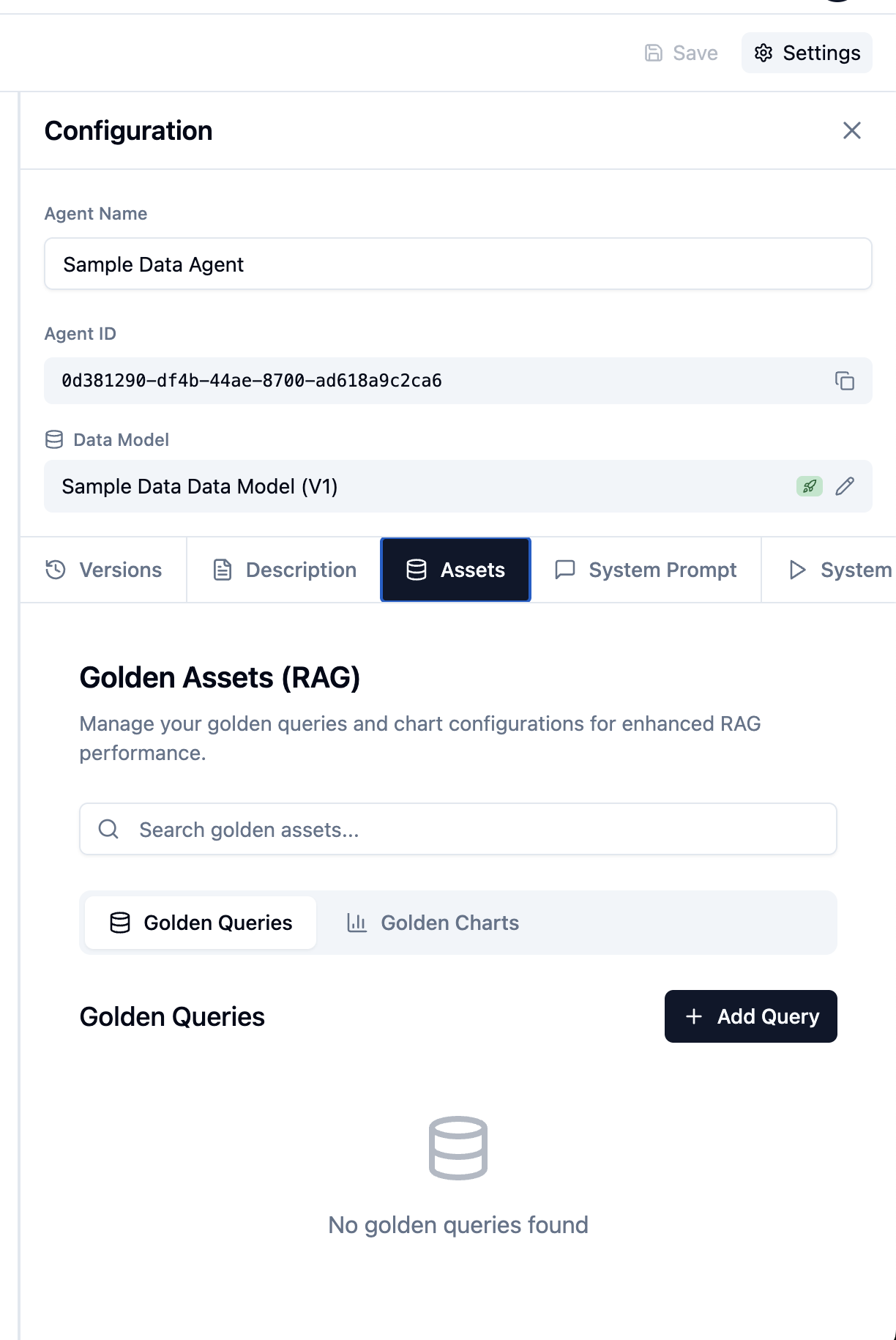Open Settings via the gear icon
Viewport: 896px width, 1340px height.
point(806,52)
